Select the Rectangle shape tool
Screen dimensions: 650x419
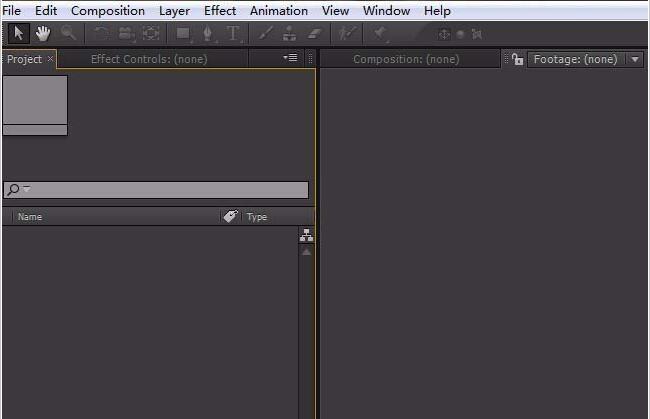(183, 34)
